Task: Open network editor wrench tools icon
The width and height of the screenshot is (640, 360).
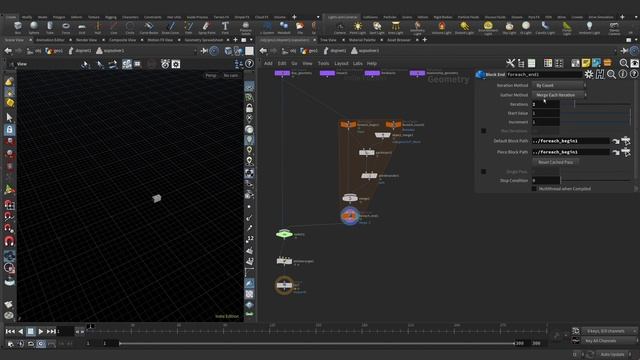Action: point(510,63)
